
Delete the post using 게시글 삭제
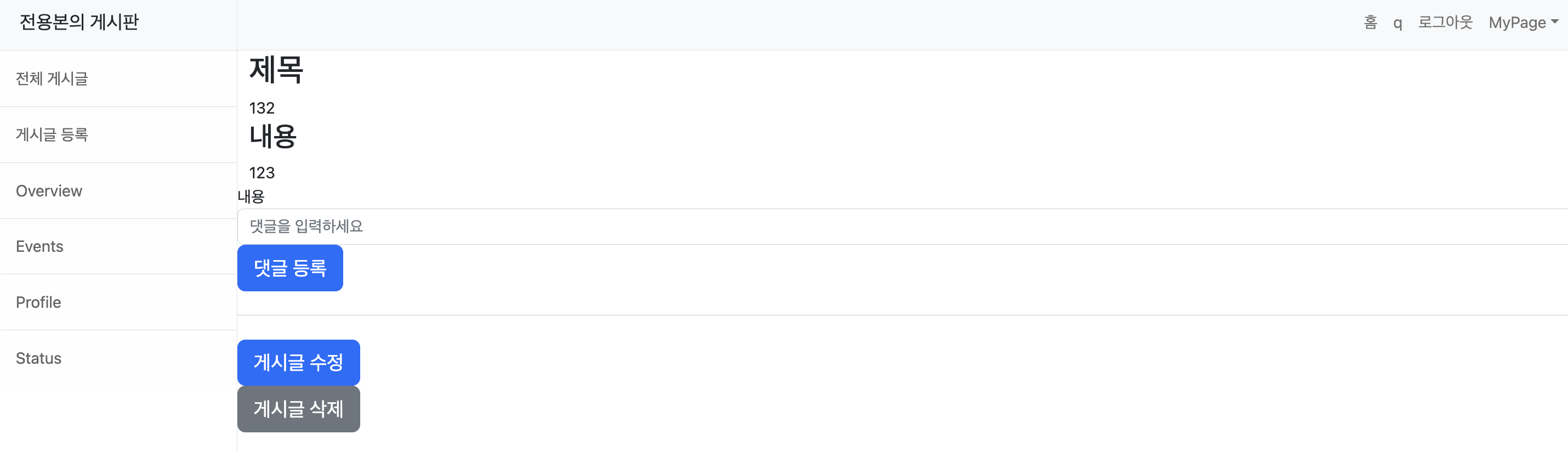pos(298,409)
